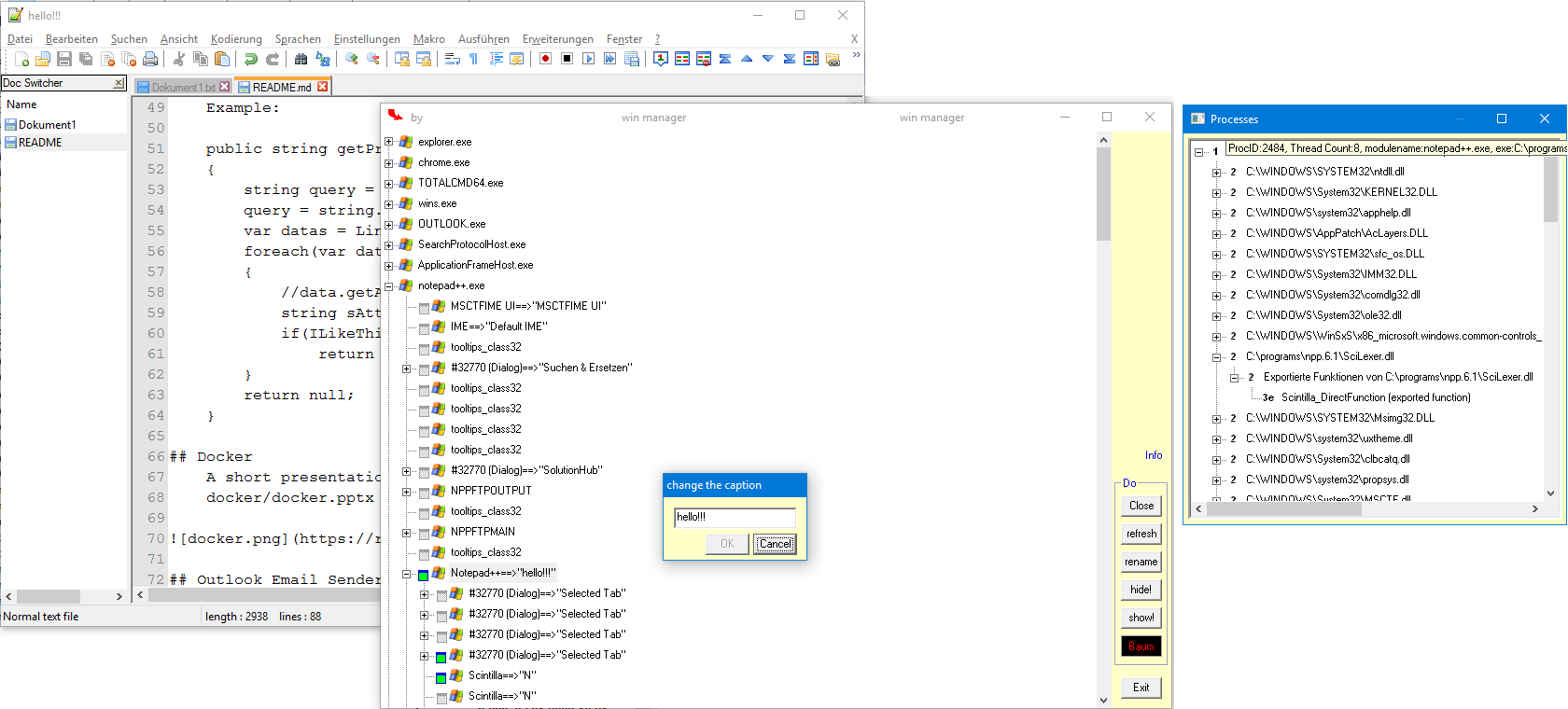Viewport: 1568px width, 709px height.
Task: Click the rename button in win manager
Action: point(1141,562)
